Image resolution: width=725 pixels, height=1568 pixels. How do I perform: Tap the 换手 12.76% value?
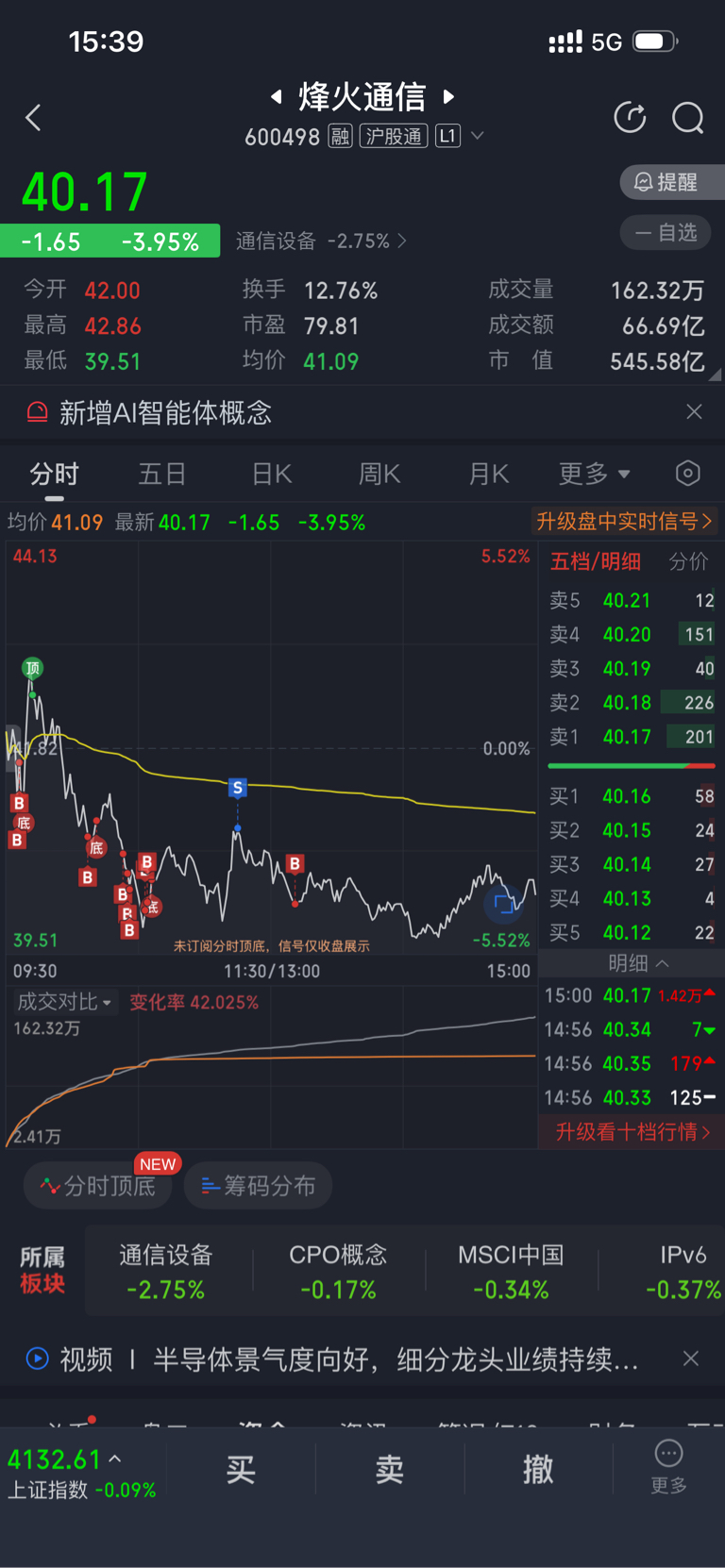tap(341, 291)
